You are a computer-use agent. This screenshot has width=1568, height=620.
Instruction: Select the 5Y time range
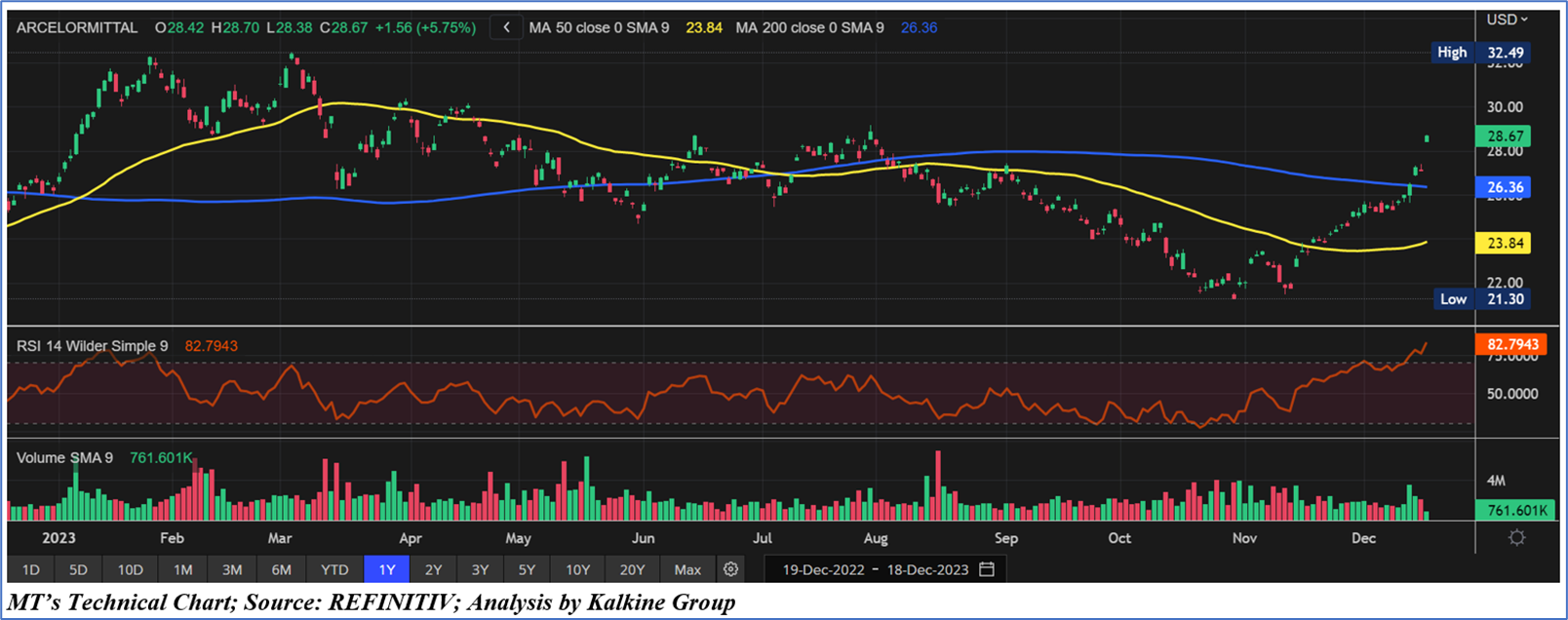527,569
